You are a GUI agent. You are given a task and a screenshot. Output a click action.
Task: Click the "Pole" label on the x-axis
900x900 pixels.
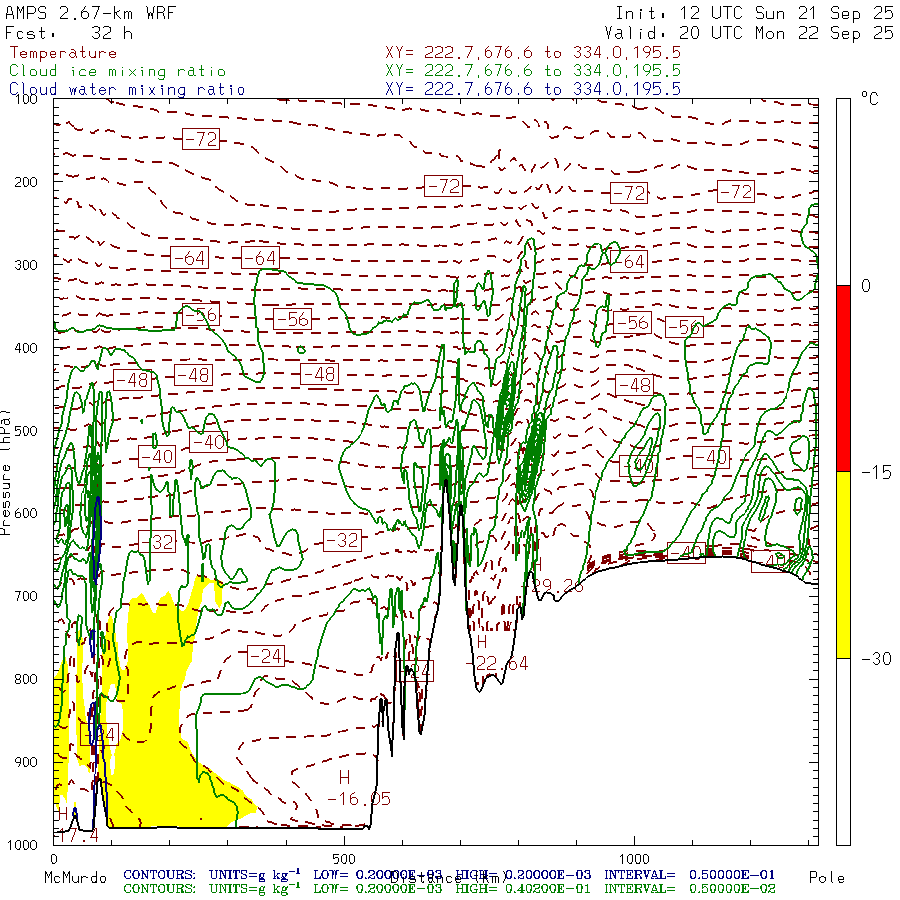[x=827, y=878]
